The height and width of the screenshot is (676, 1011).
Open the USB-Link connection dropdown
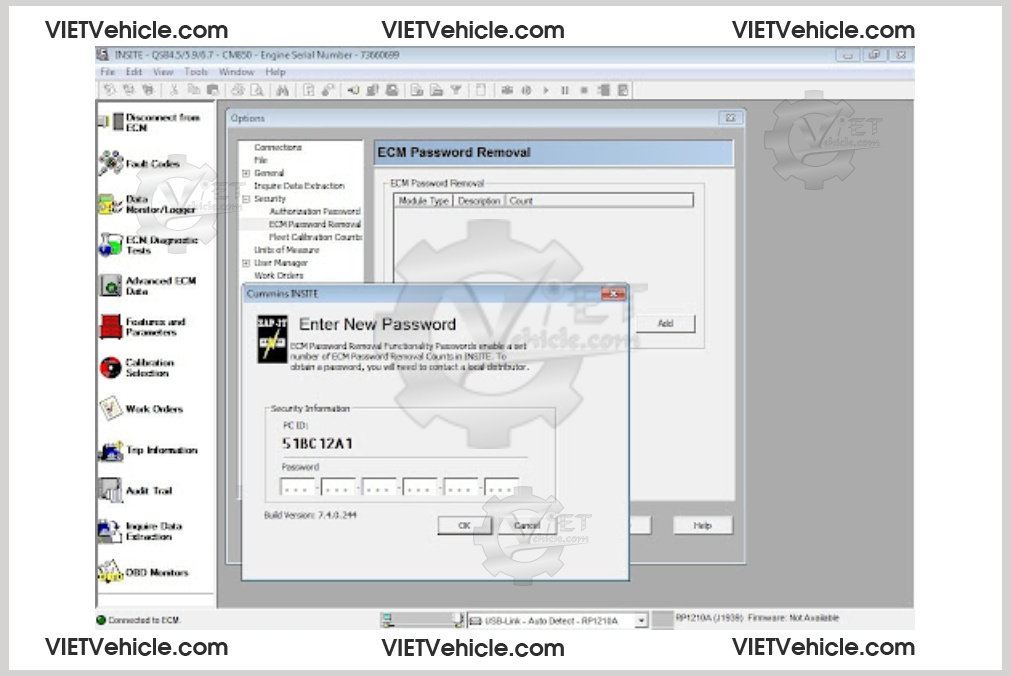[x=641, y=621]
